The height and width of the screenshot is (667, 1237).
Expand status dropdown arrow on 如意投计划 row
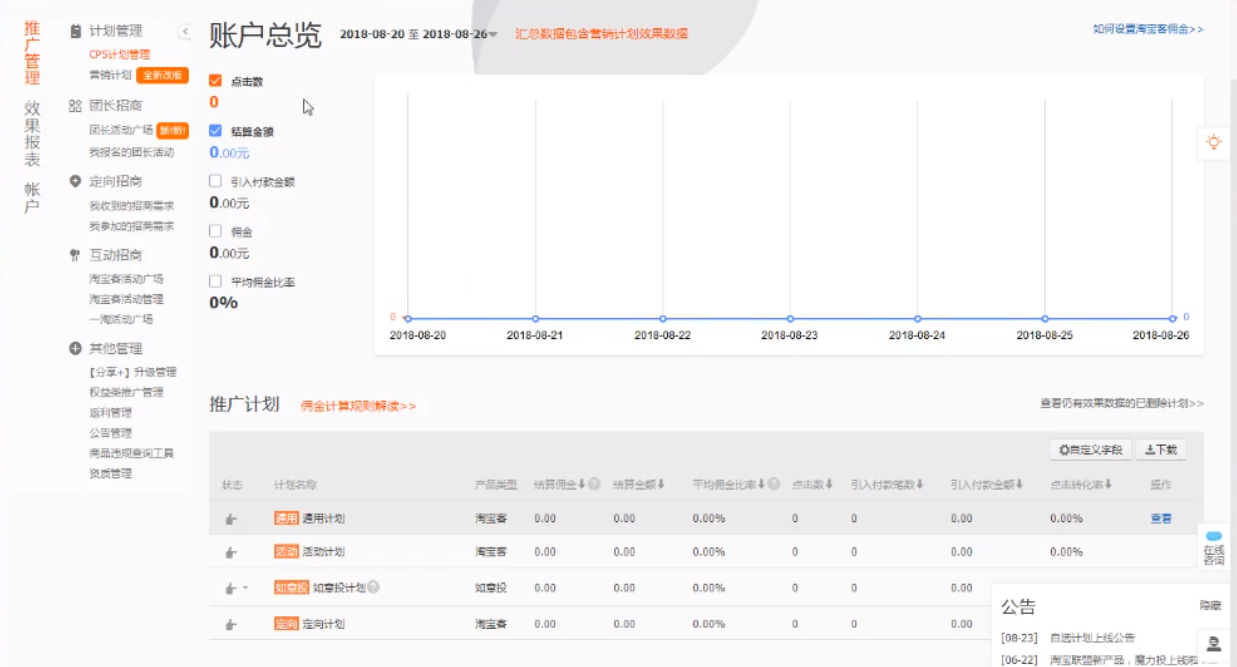(246, 588)
